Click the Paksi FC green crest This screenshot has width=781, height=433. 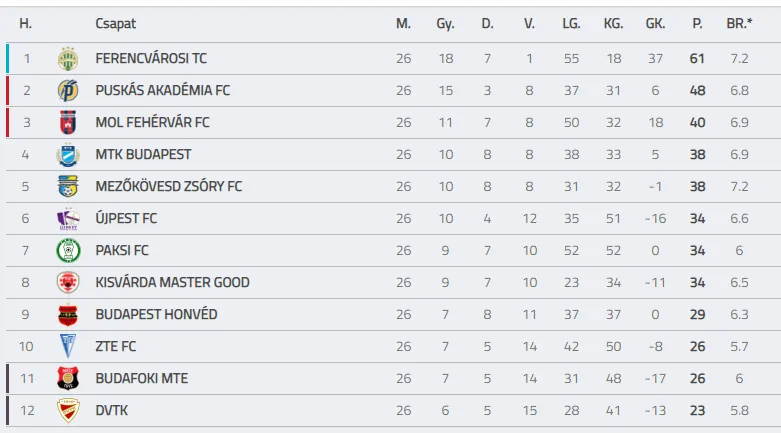(68, 251)
